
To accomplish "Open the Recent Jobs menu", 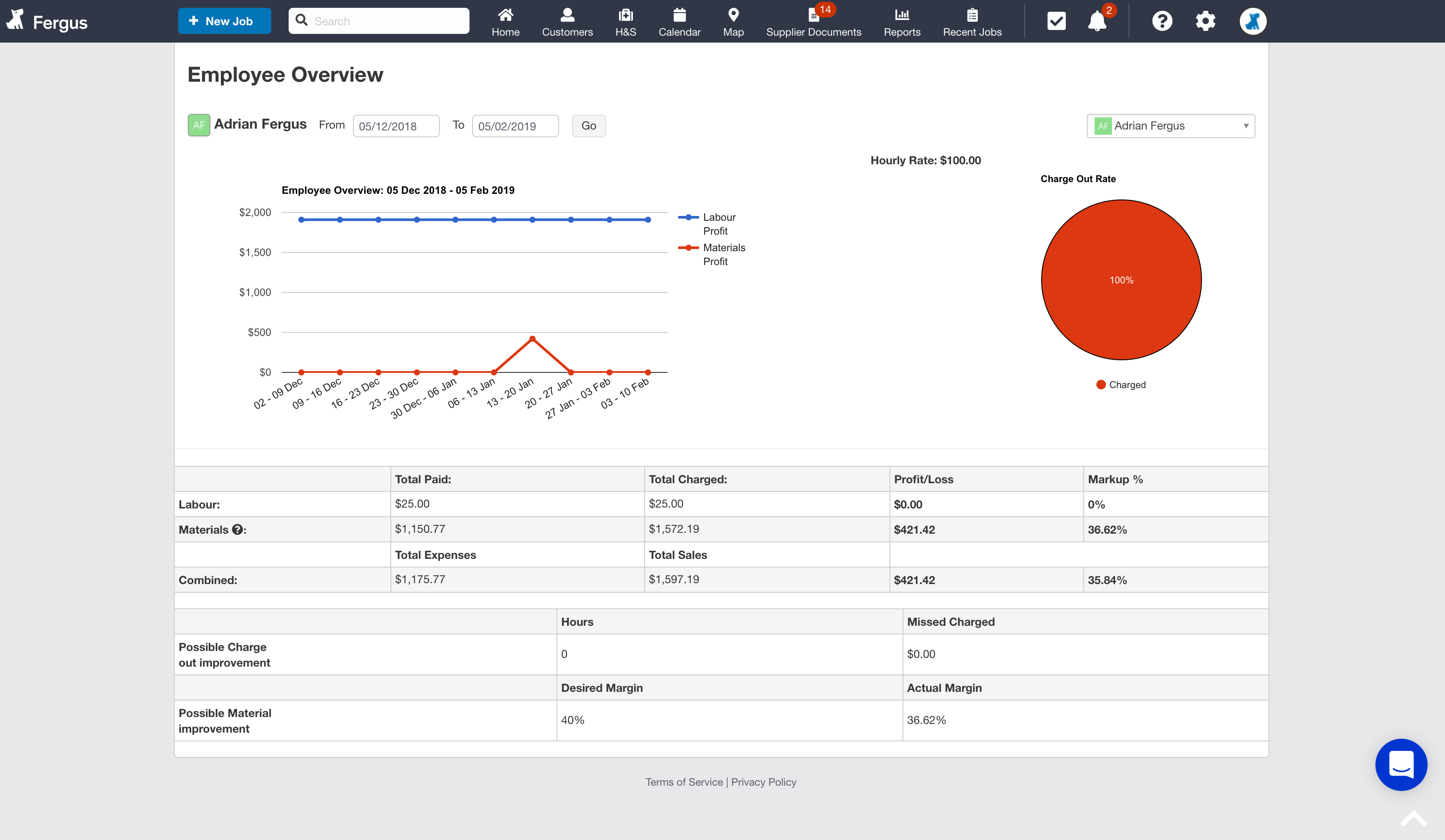I will 972,22.
